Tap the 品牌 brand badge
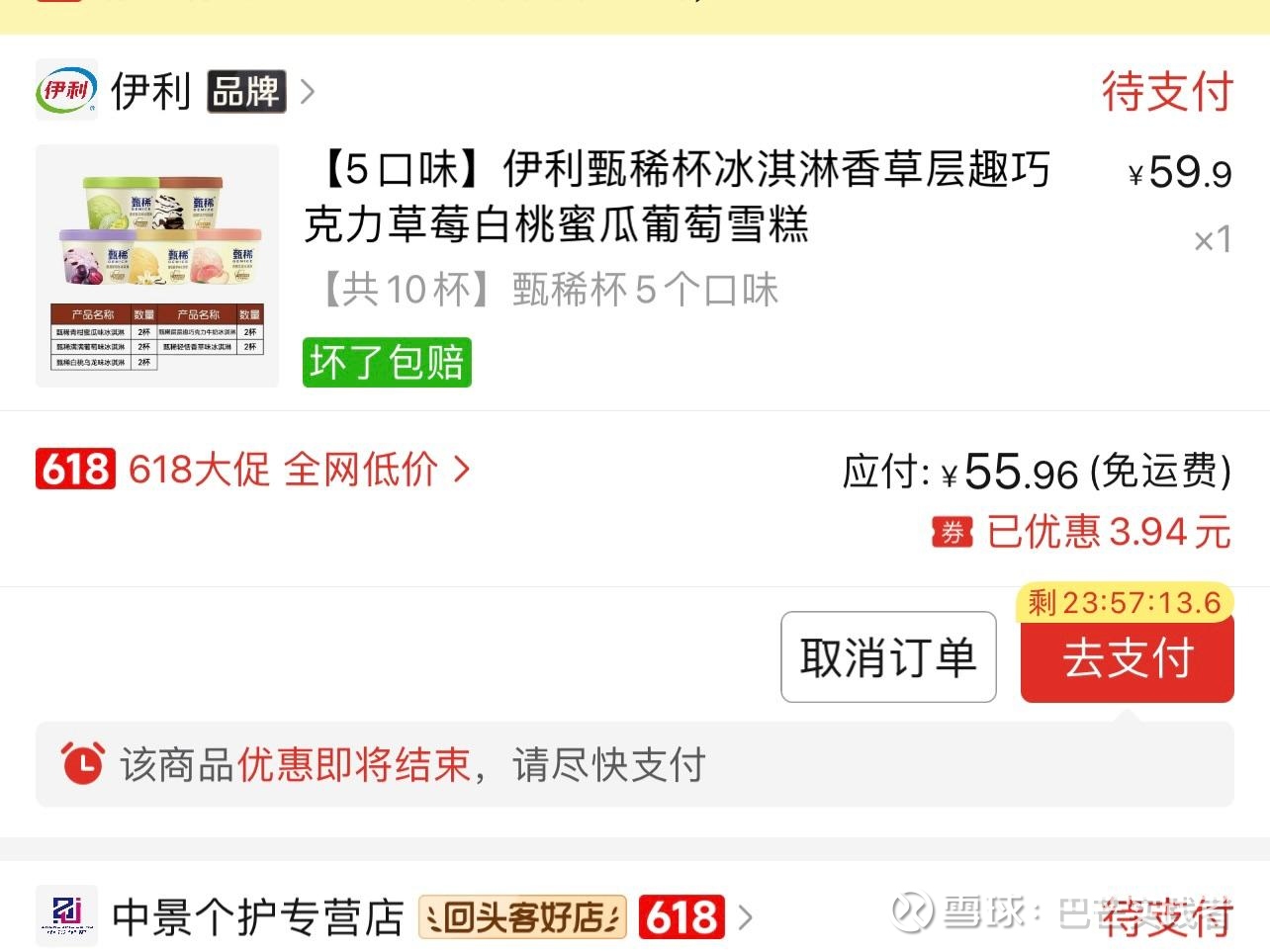Viewport: 1270px width, 952px height. pyautogui.click(x=246, y=91)
